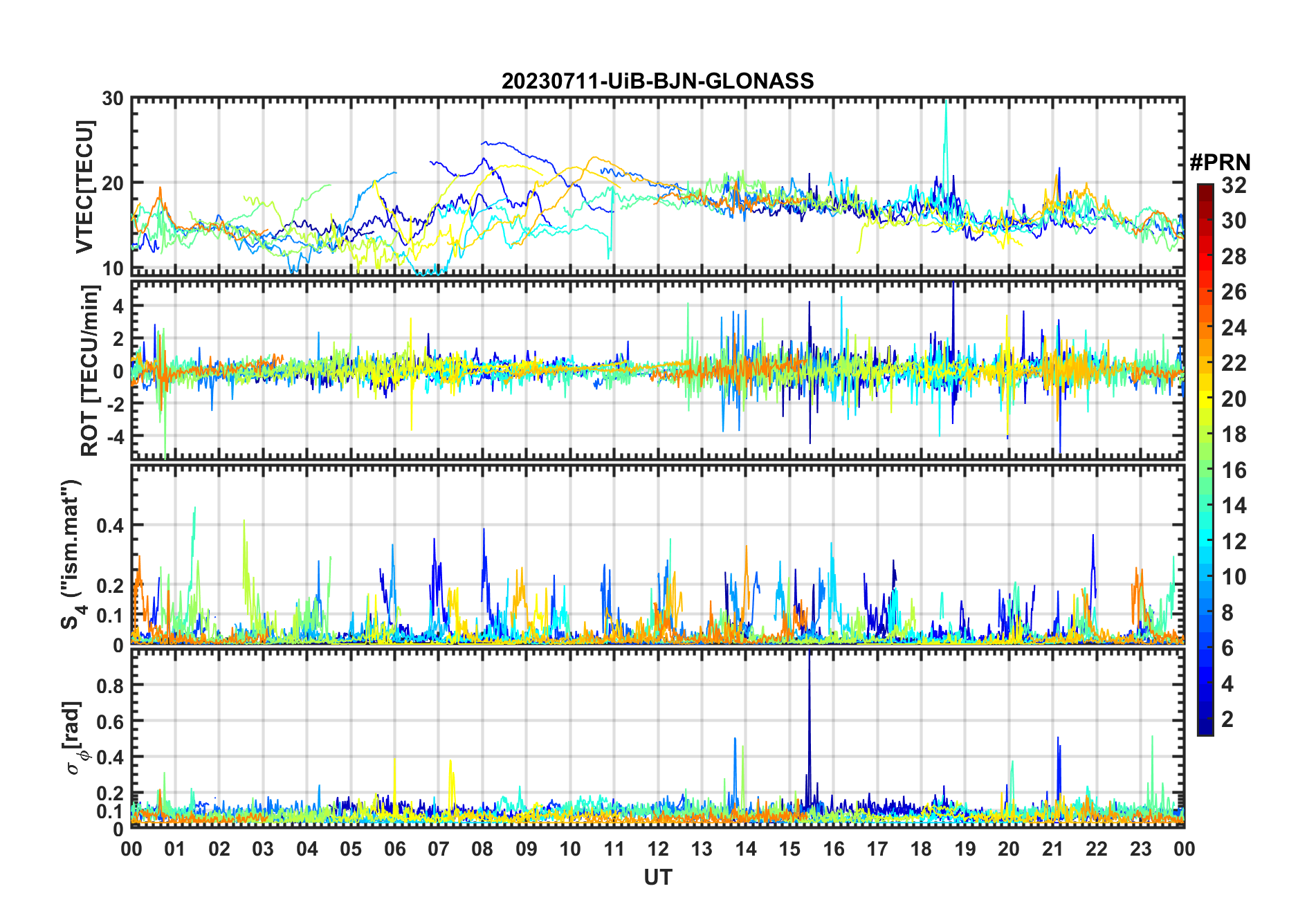Image resolution: width=1316 pixels, height=920 pixels.
Task: Click the VTEC[TECU] y-axis label
Action: tap(84, 187)
